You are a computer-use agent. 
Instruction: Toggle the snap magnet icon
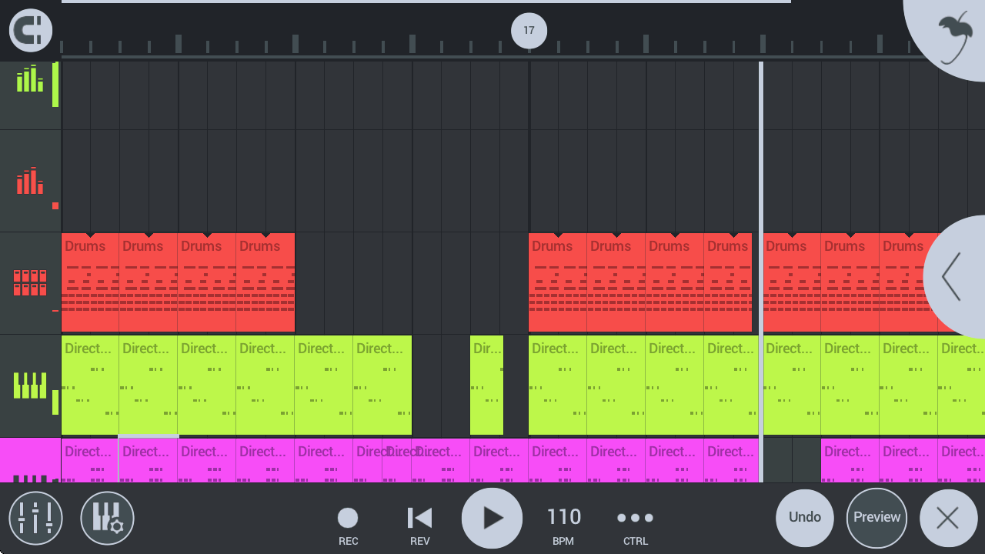pyautogui.click(x=30, y=30)
